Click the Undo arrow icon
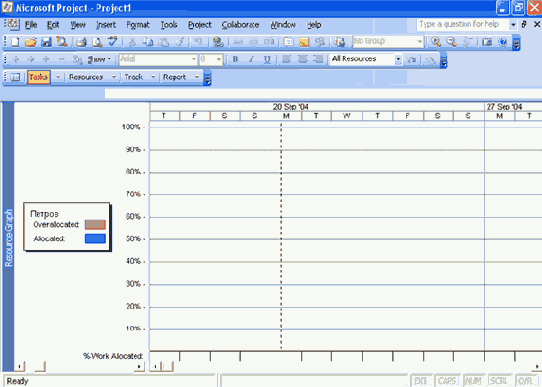This screenshot has width=542, height=387. (198, 42)
